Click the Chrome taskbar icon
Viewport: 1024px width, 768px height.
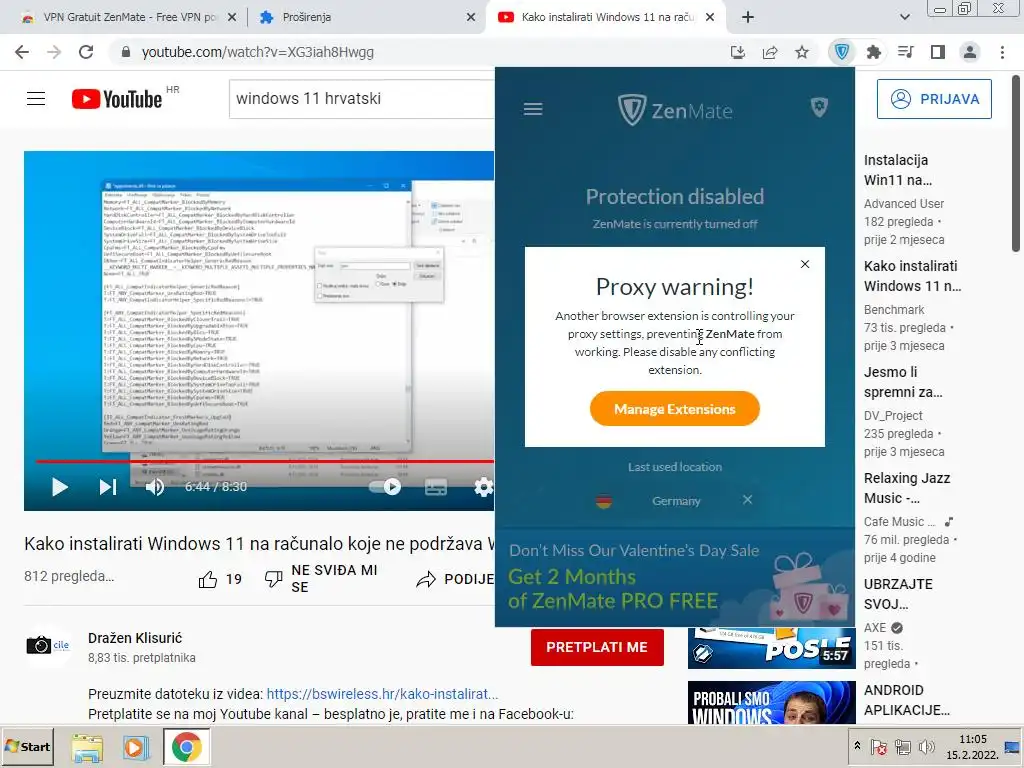pyautogui.click(x=186, y=747)
